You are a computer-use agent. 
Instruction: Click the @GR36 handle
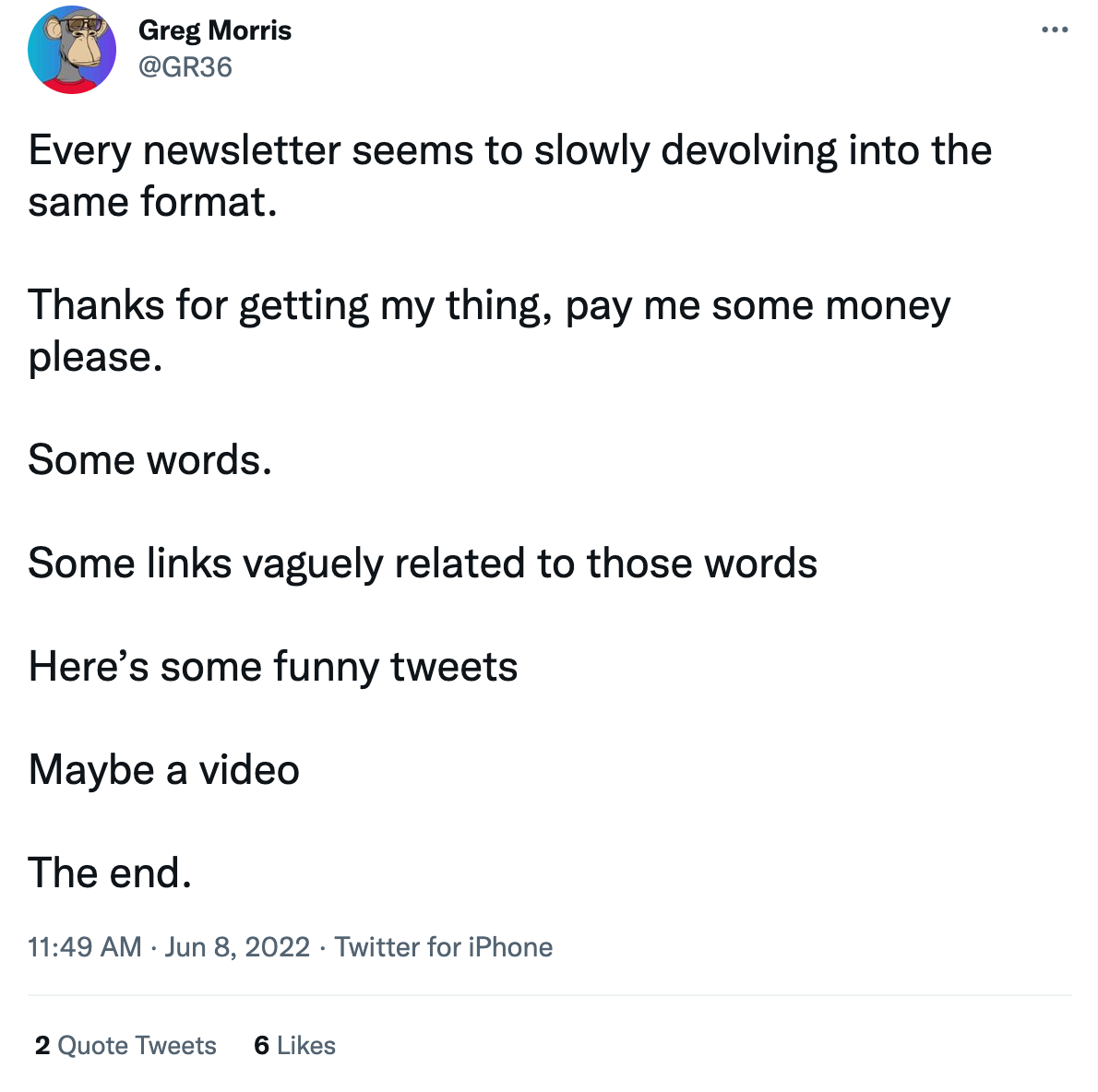click(185, 67)
